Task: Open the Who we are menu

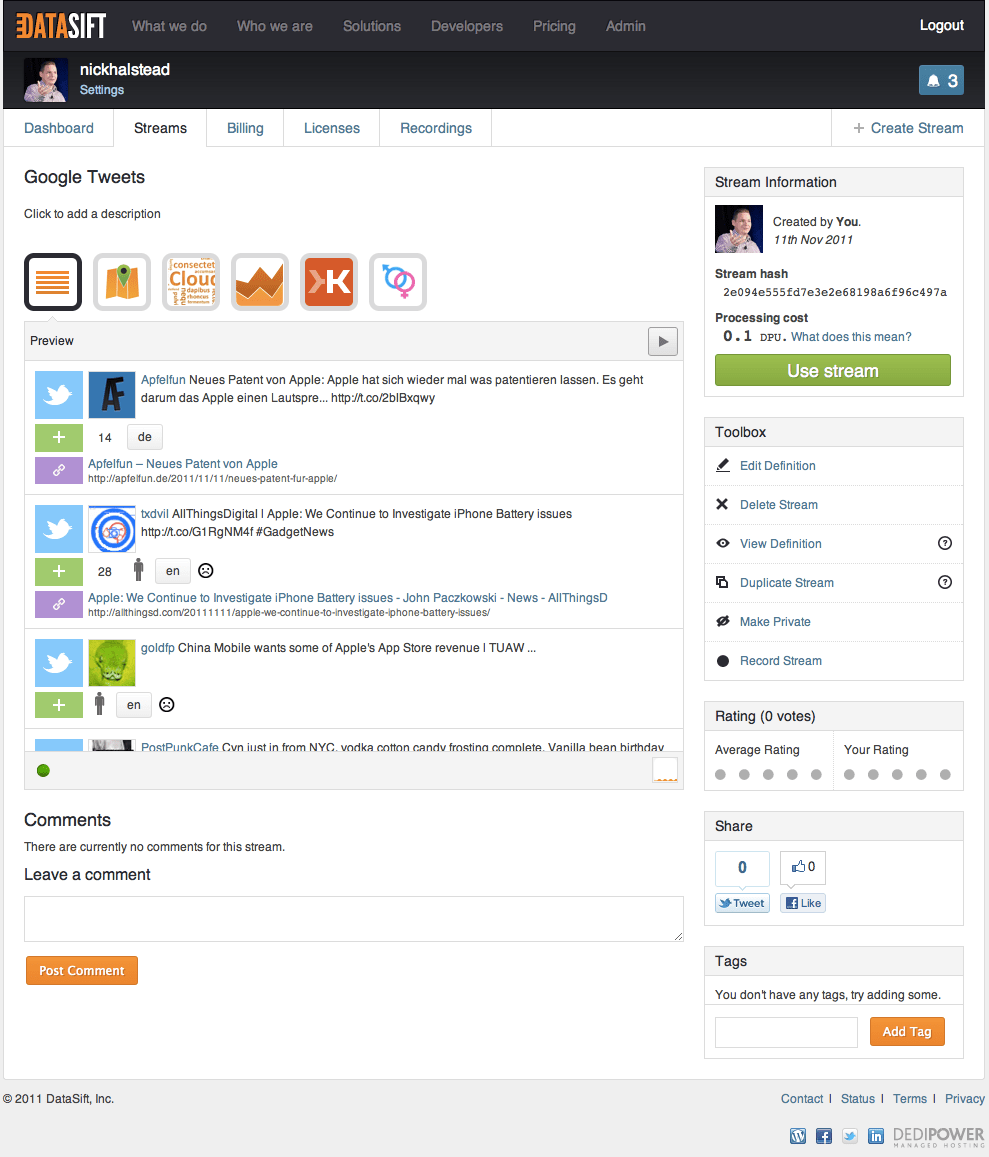Action: point(275,26)
